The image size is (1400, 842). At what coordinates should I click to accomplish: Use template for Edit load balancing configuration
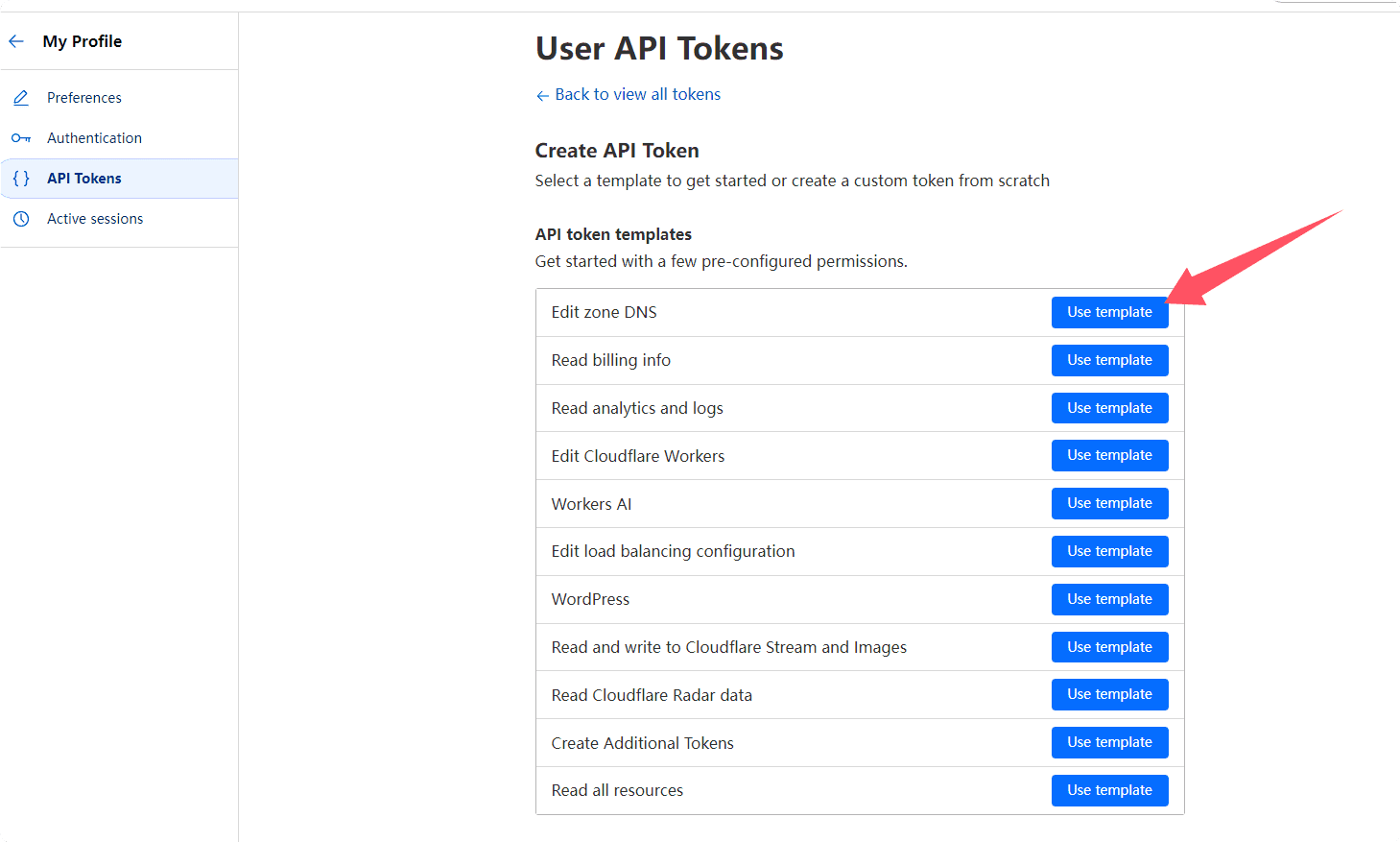click(x=1109, y=551)
